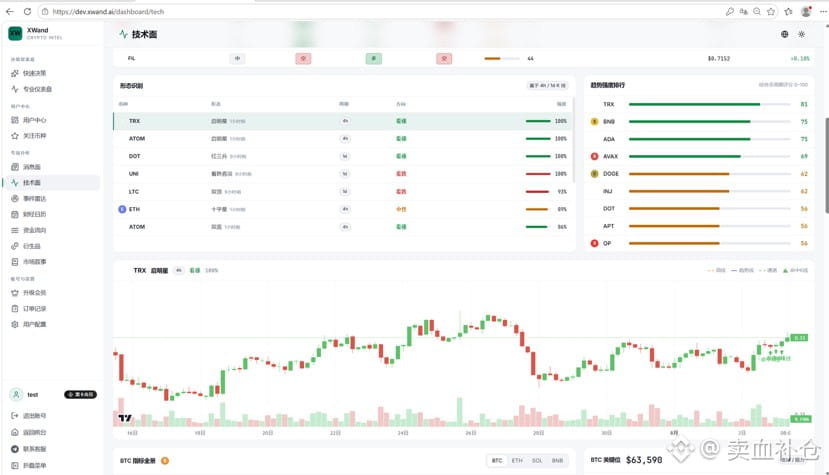Select the ATOM row with 100% strength
This screenshot has height=475, width=829.
[x=343, y=139]
